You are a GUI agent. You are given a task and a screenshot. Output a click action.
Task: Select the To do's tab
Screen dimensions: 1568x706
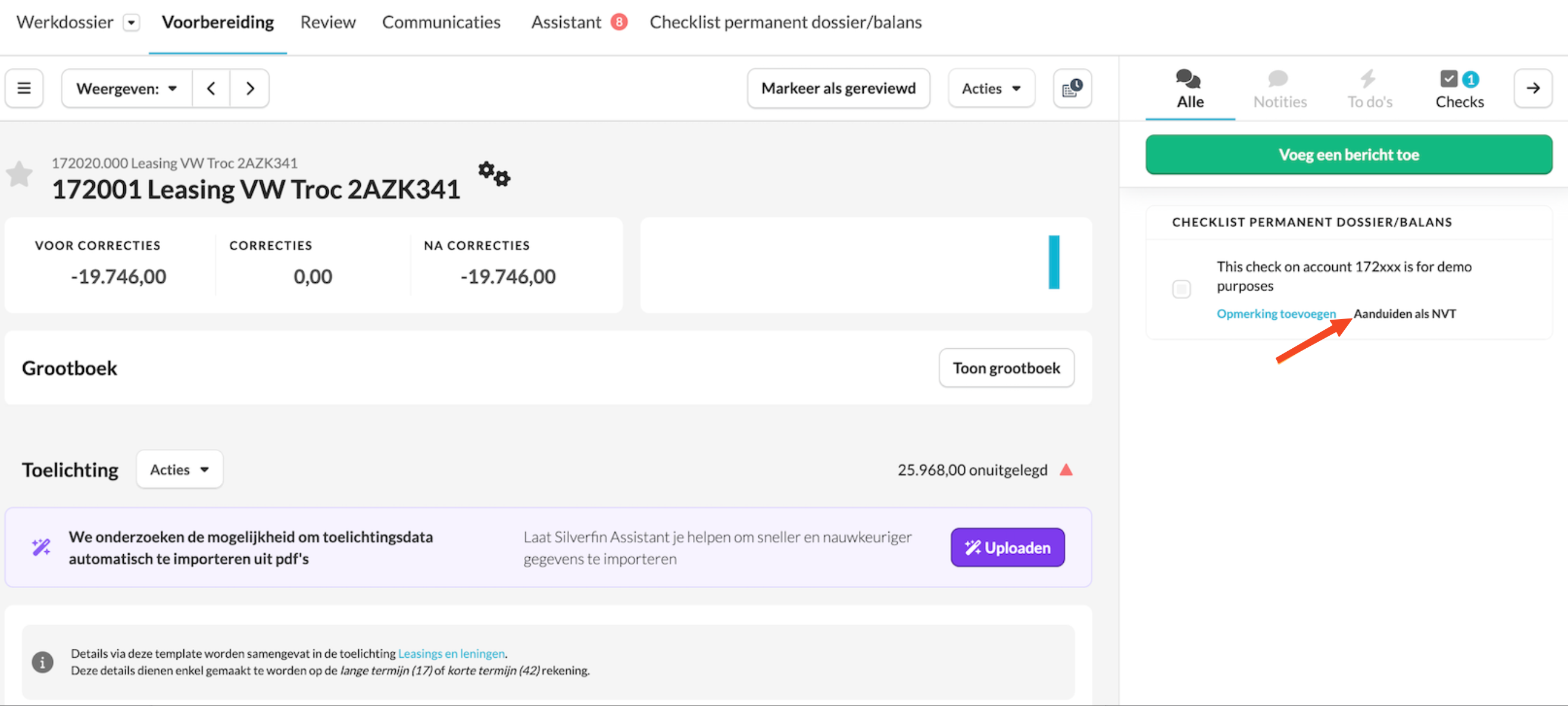click(1370, 89)
